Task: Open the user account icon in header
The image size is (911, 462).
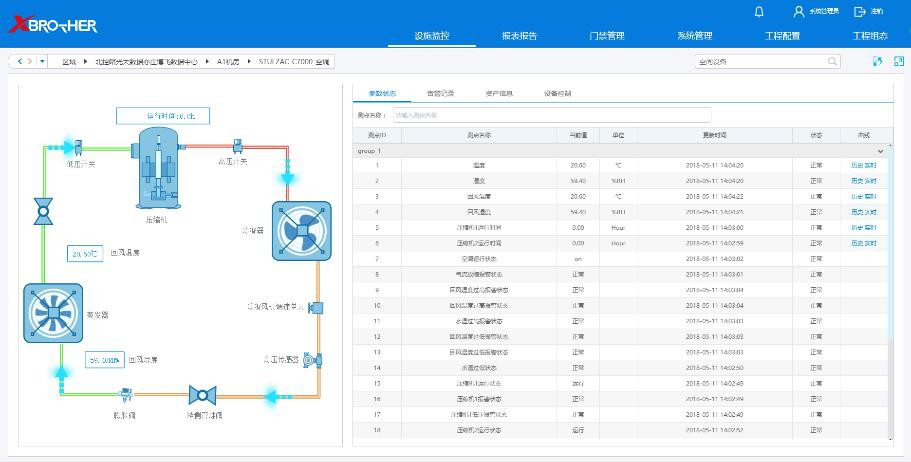Action: pyautogui.click(x=798, y=12)
